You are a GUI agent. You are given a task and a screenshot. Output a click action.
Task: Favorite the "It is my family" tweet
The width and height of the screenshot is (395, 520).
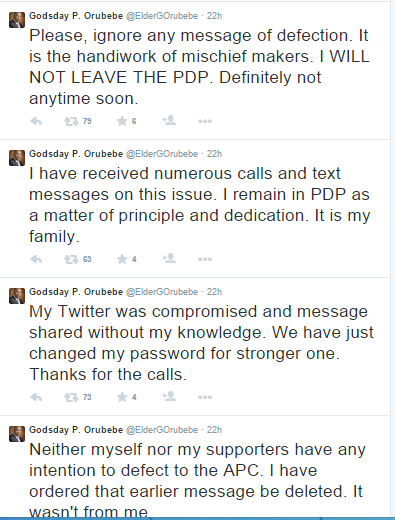point(122,259)
